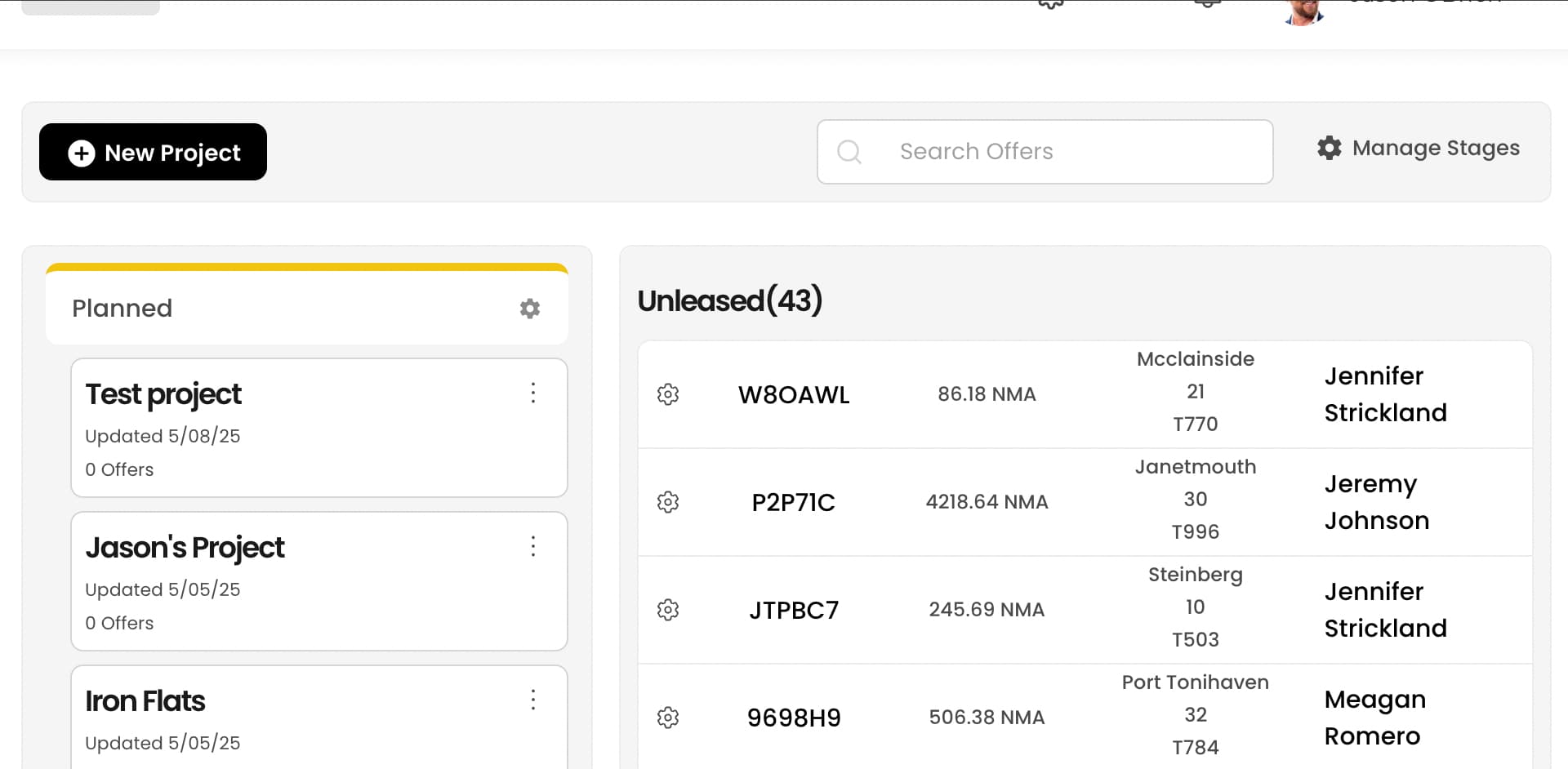Select offer code 9698H9
1568x769 pixels.
tap(794, 718)
